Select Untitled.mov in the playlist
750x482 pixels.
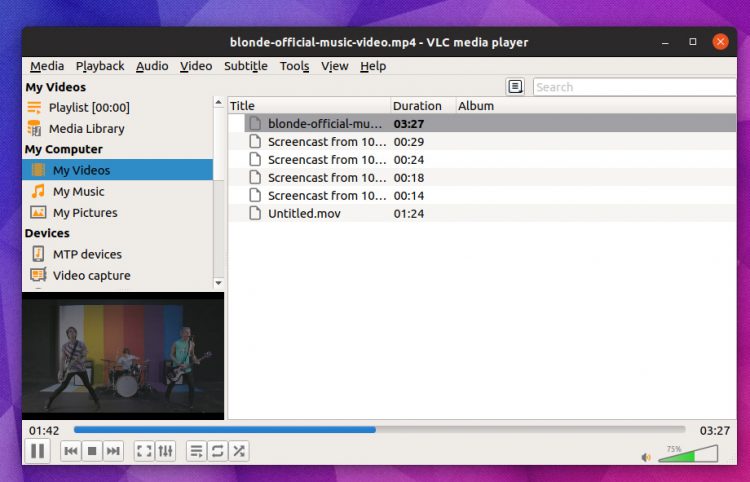tap(482, 213)
